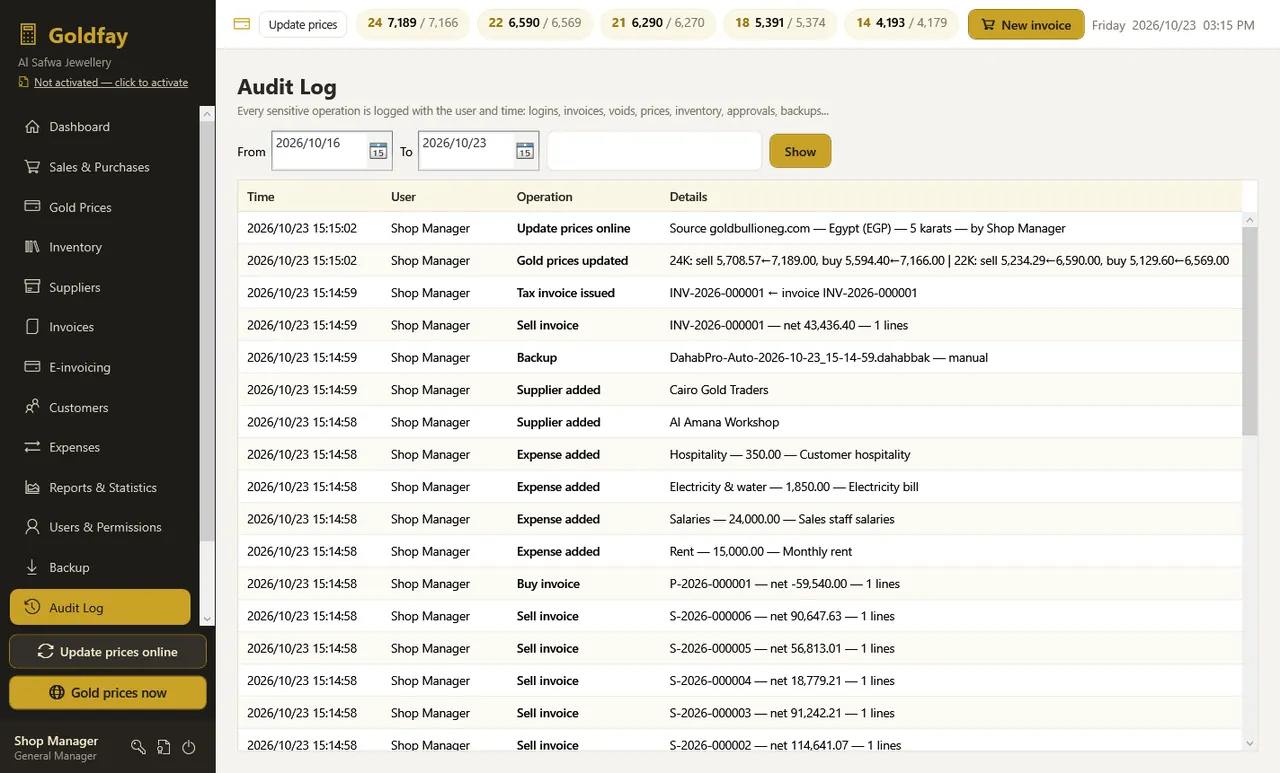Click the audit table scroll-down arrow
Image resolution: width=1280 pixels, height=773 pixels.
point(1249,743)
